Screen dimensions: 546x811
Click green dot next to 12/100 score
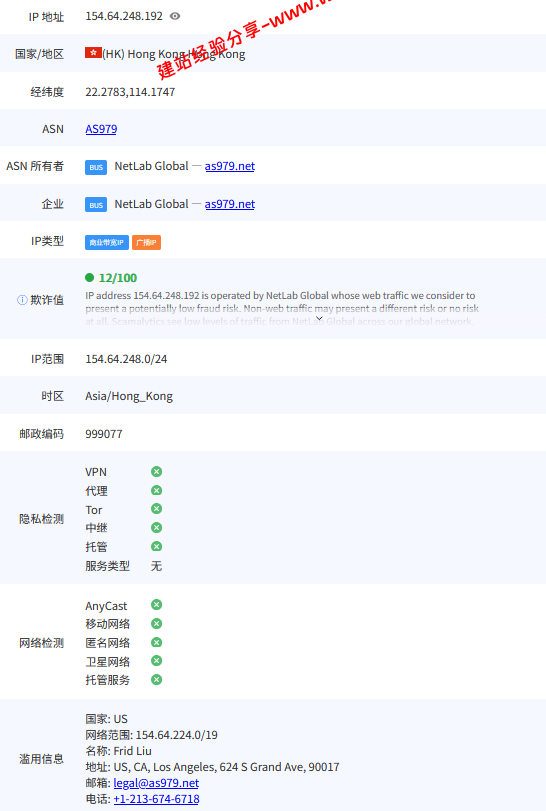coord(89,278)
